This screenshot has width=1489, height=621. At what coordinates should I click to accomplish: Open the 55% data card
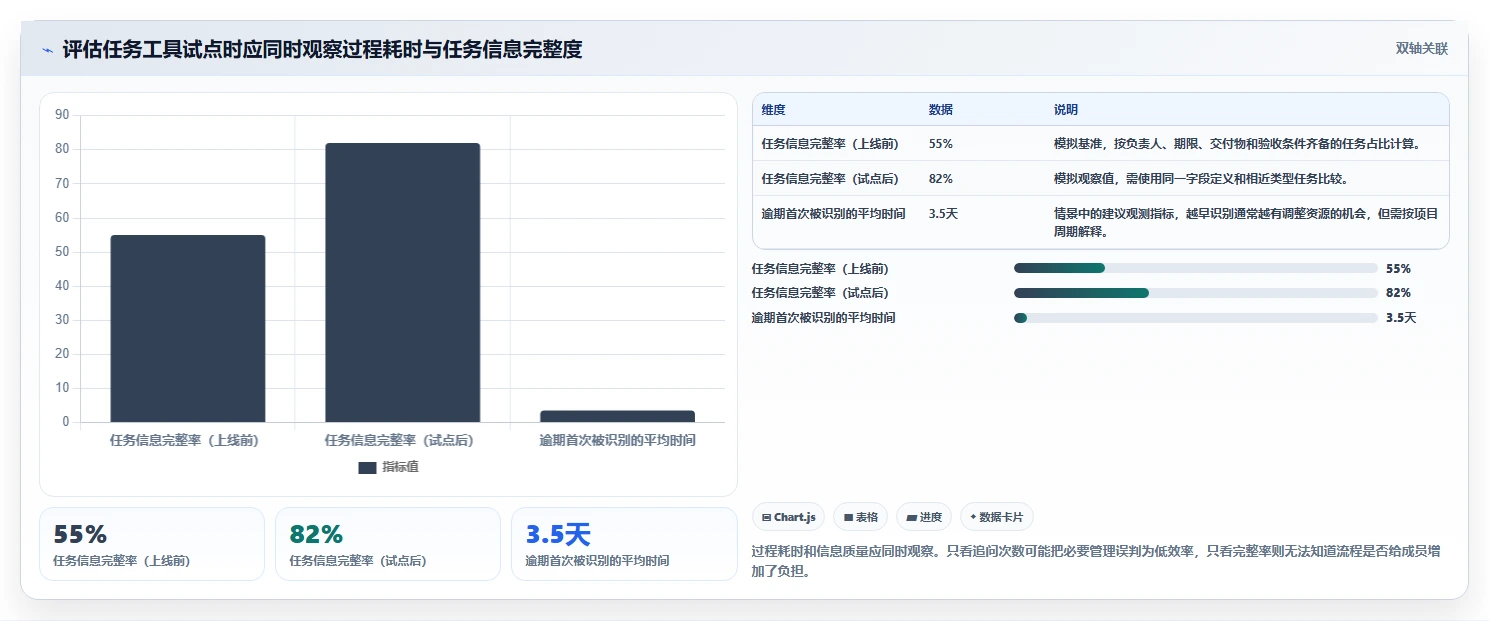pyautogui.click(x=152, y=544)
